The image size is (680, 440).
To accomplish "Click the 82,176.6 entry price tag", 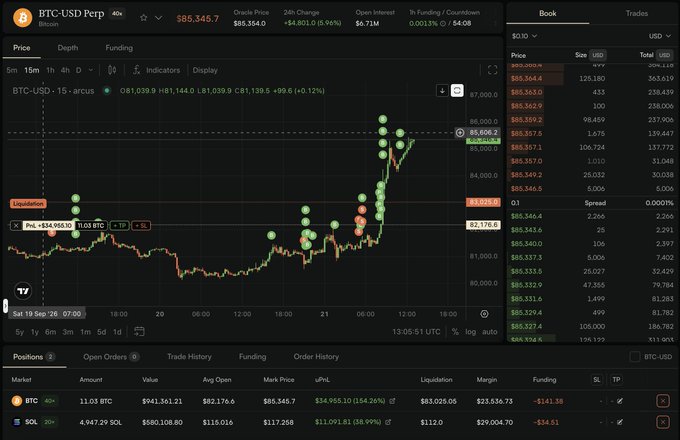I will coord(483,225).
